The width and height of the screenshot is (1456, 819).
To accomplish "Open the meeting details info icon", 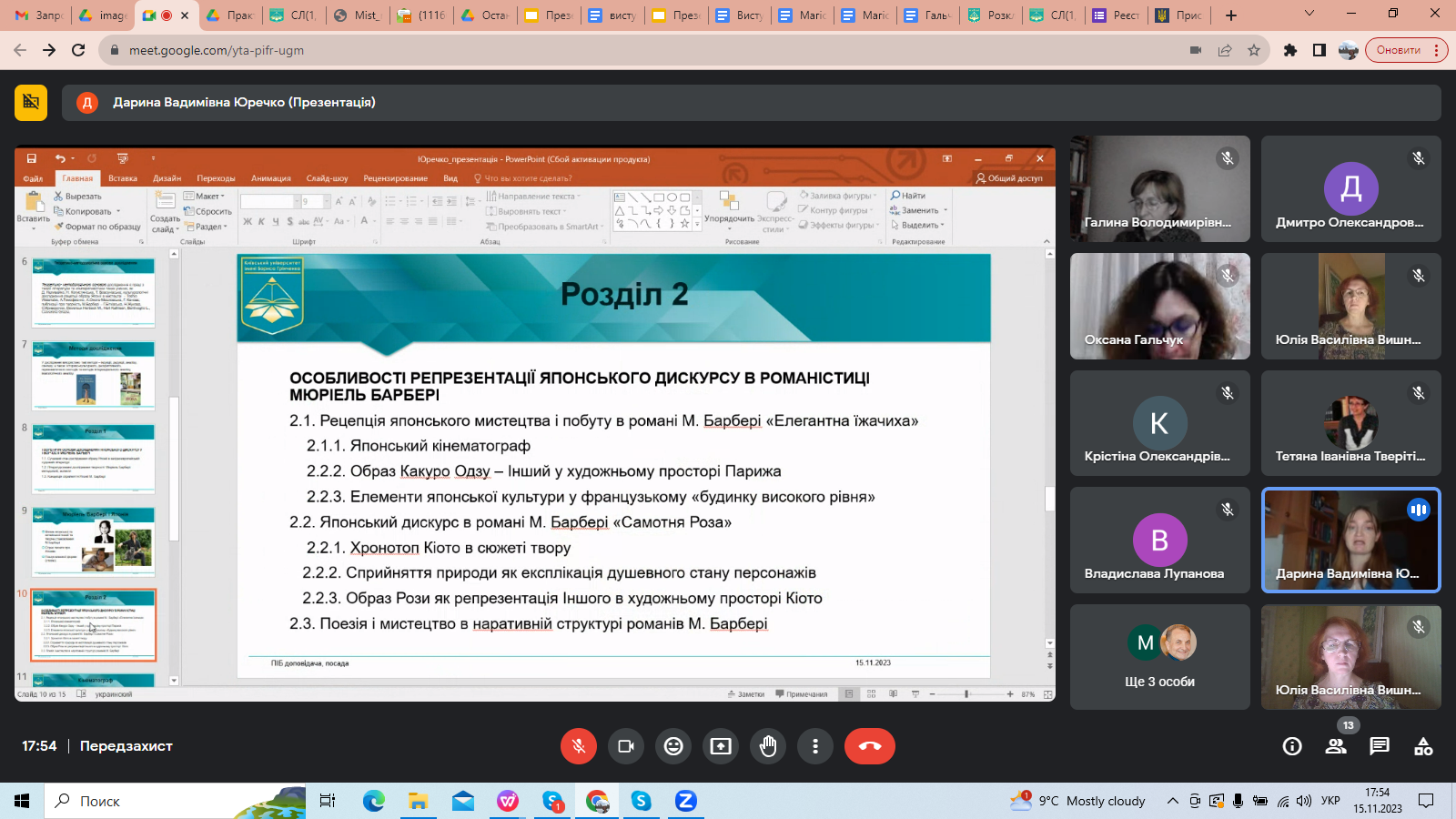I will coord(1292,746).
